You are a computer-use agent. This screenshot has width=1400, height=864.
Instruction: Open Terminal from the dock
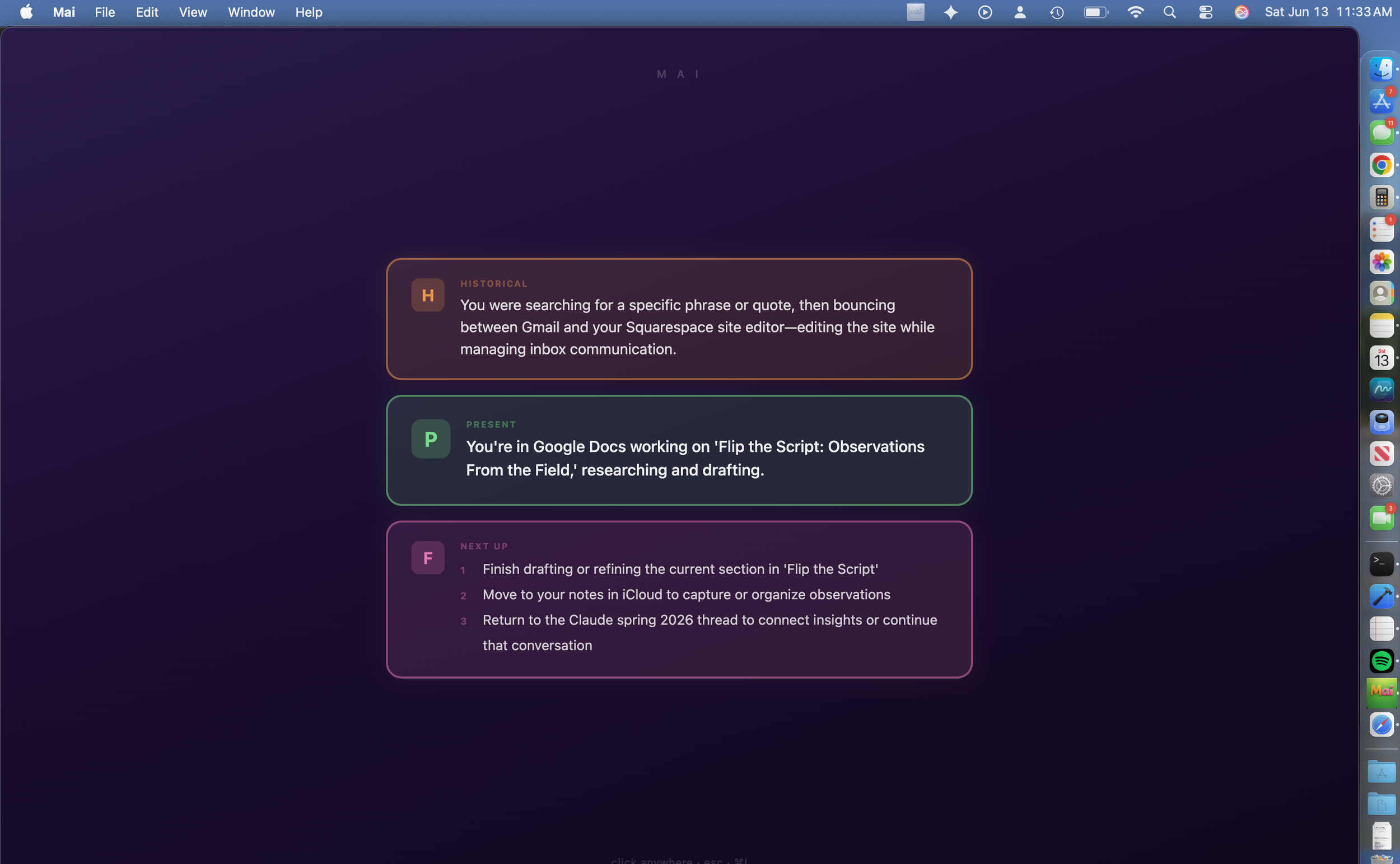pos(1381,564)
